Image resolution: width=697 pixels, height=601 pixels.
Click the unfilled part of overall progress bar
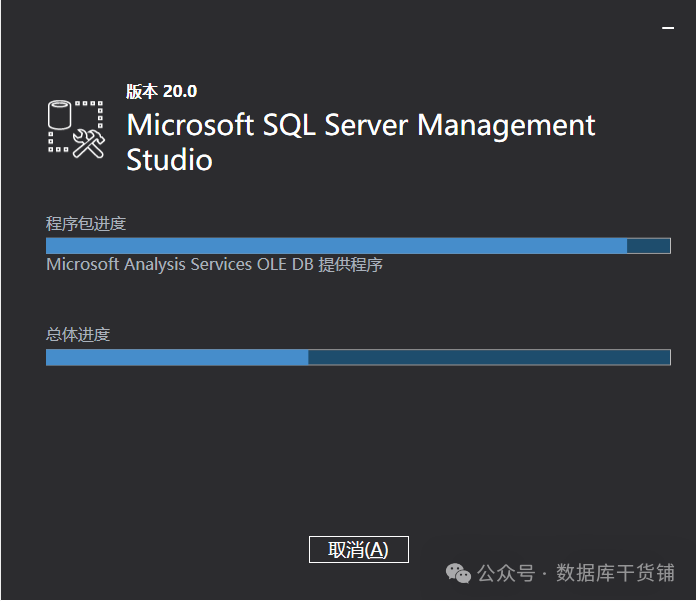(x=488, y=357)
